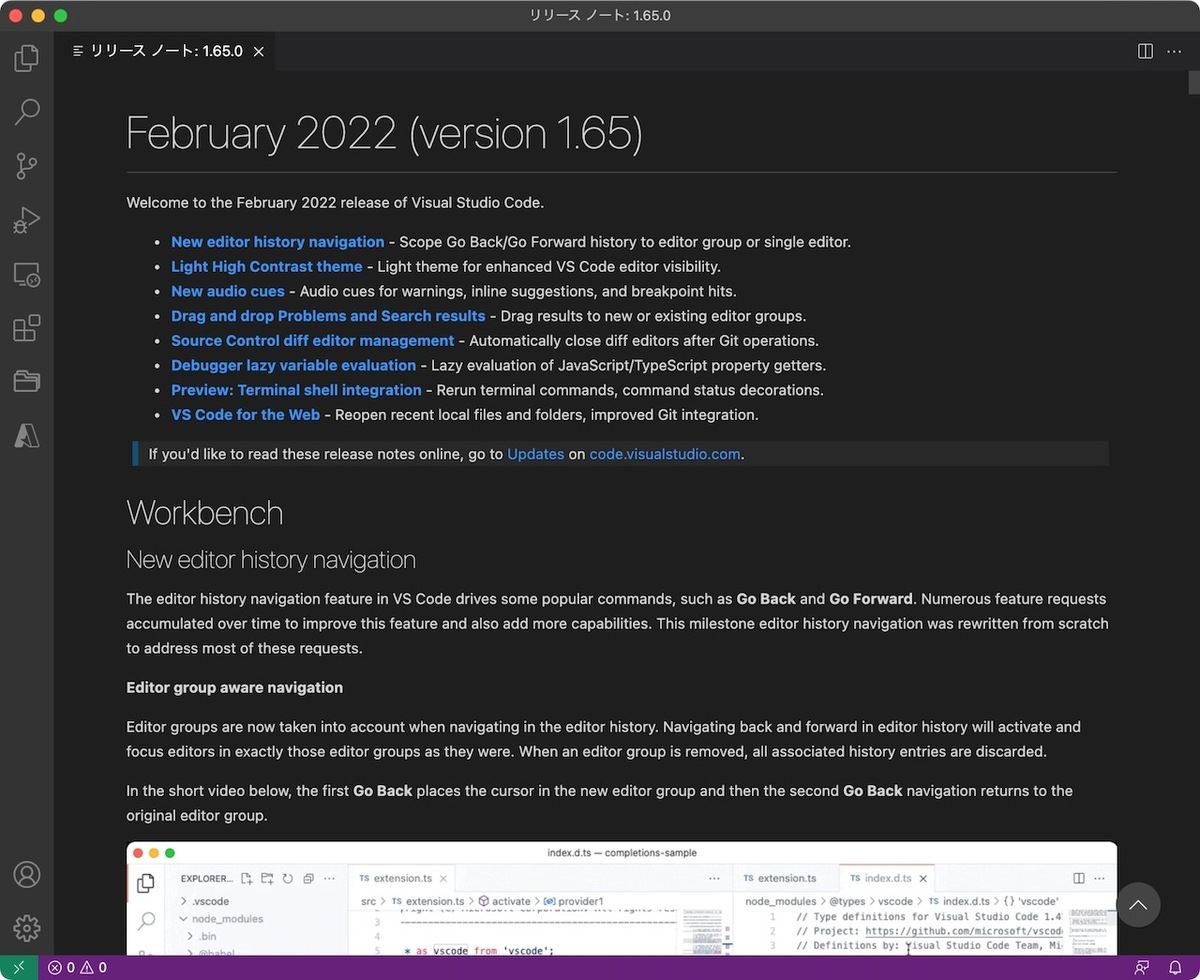Click the February 2022 (version 1.65) title
Image resolution: width=1200 pixels, height=980 pixels.
(384, 134)
